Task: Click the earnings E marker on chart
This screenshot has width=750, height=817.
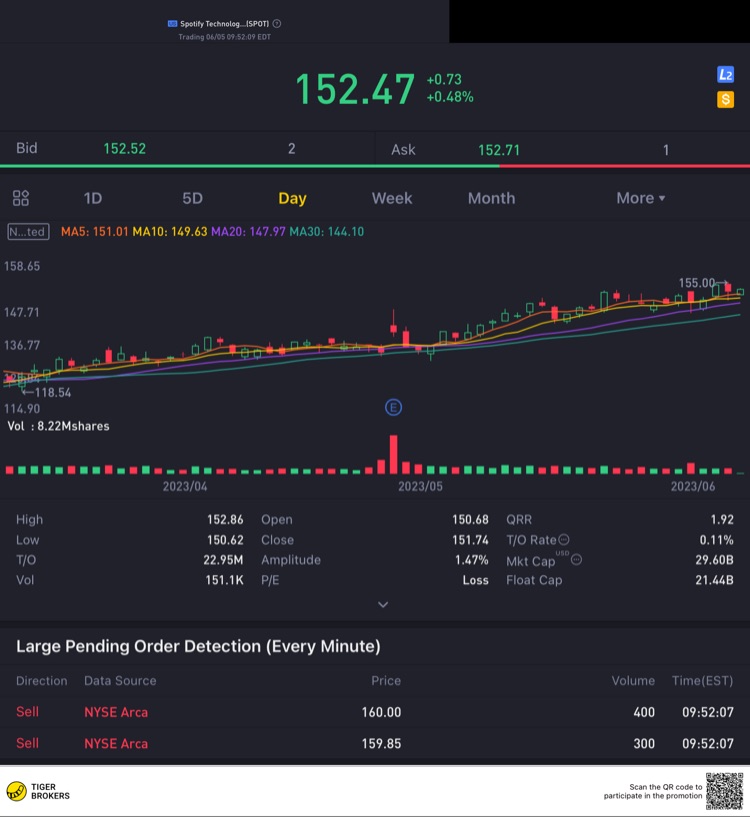Action: tap(393, 407)
